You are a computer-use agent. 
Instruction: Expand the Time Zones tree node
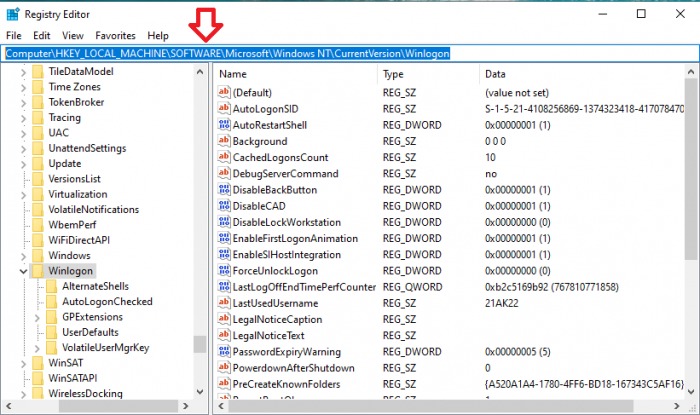pos(23,87)
